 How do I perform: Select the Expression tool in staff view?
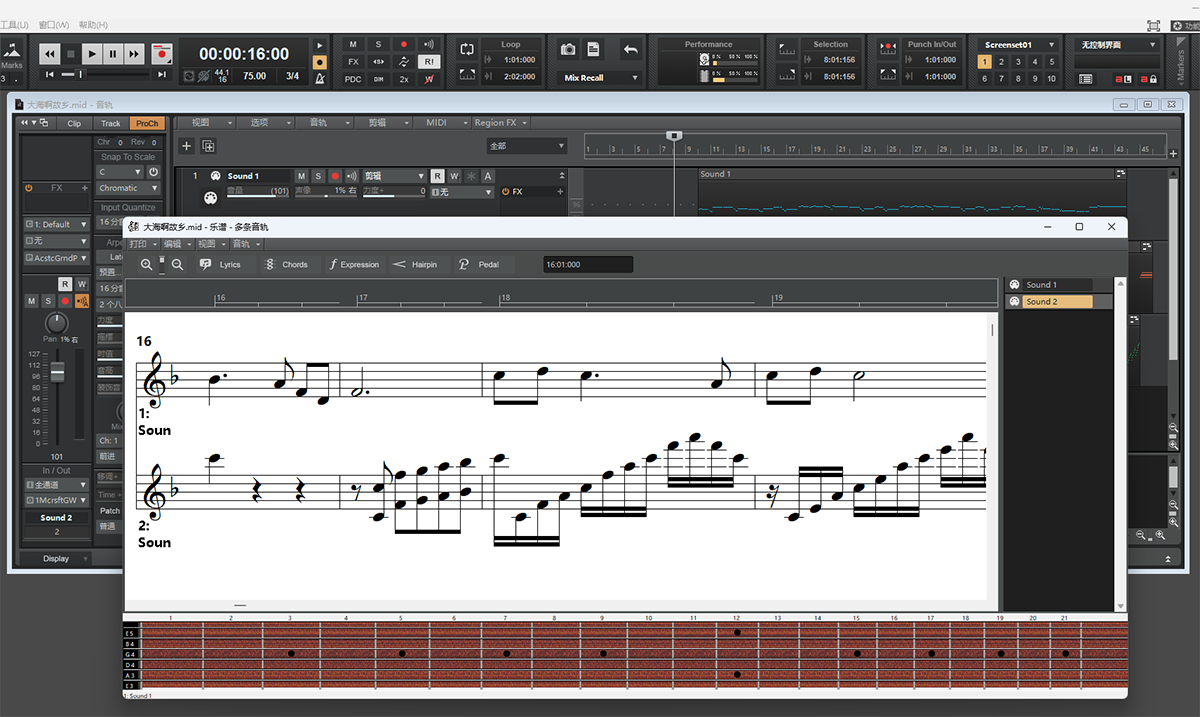coord(354,264)
